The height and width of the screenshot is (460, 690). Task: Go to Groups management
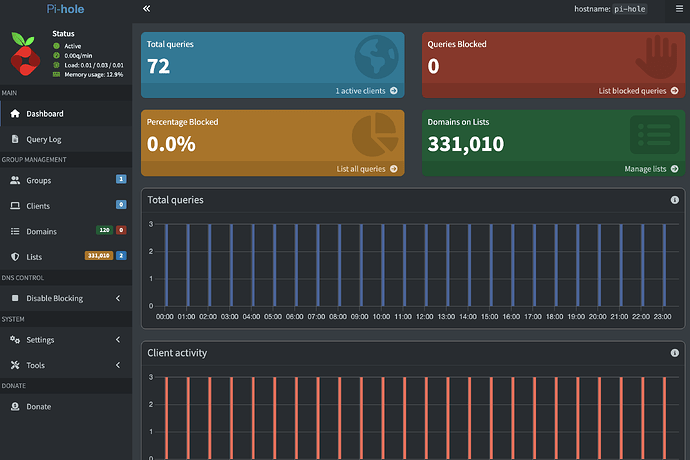point(66,180)
